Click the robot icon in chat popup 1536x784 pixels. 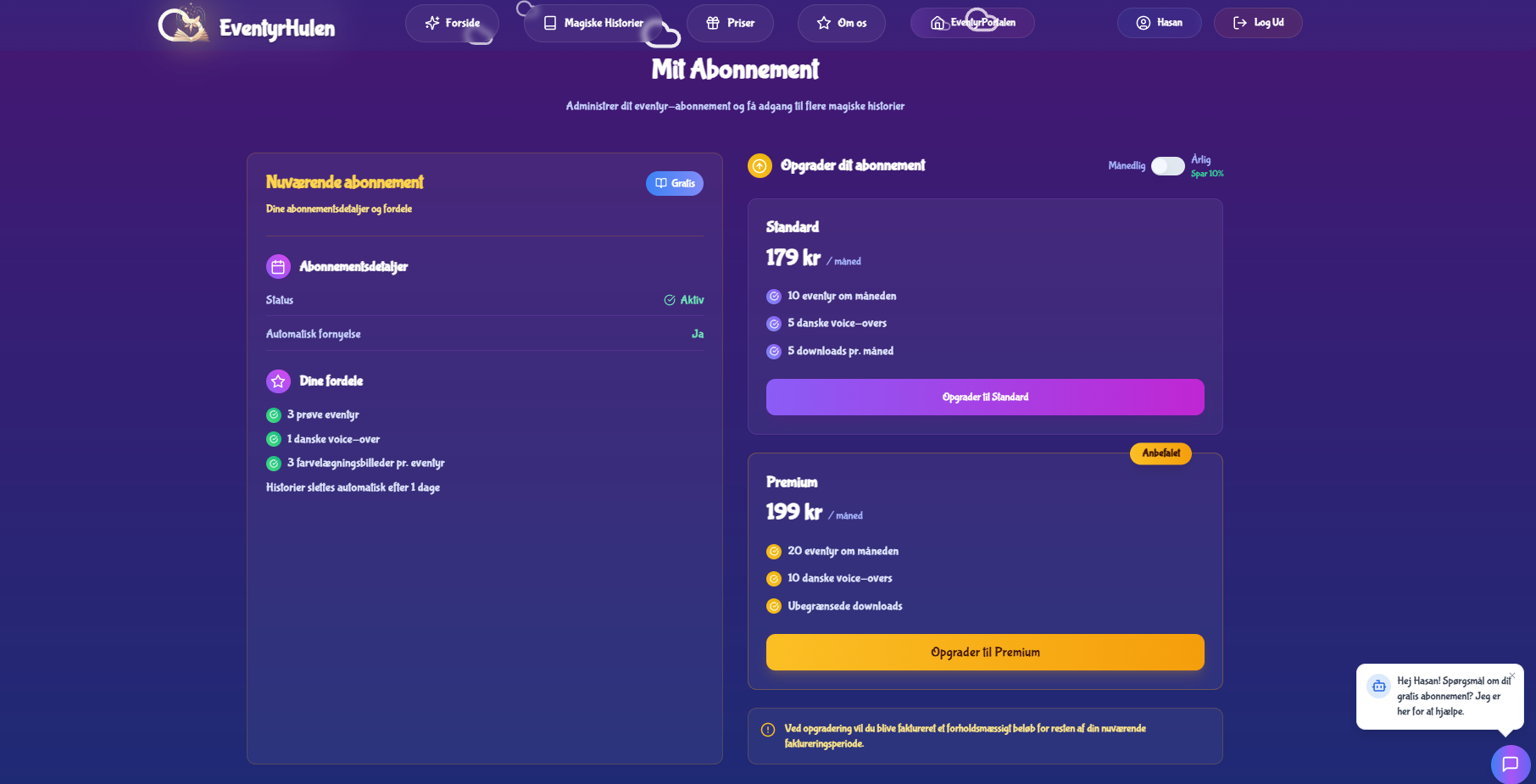(x=1378, y=686)
